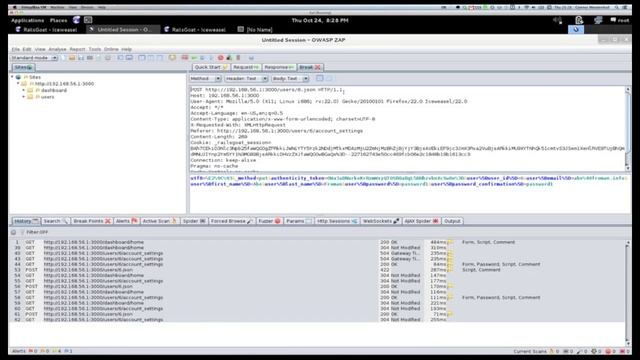The image size is (640, 360).
Task: Expand the dashboard folder node
Action: [24, 90]
